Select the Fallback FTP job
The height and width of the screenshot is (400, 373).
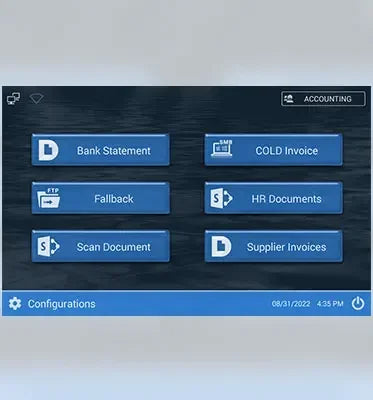click(x=100, y=198)
